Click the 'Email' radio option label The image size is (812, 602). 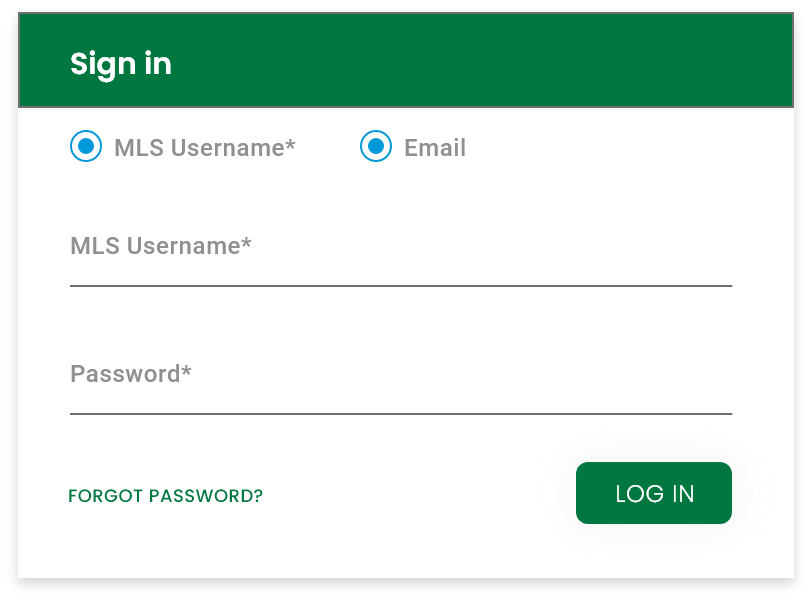pyautogui.click(x=435, y=148)
